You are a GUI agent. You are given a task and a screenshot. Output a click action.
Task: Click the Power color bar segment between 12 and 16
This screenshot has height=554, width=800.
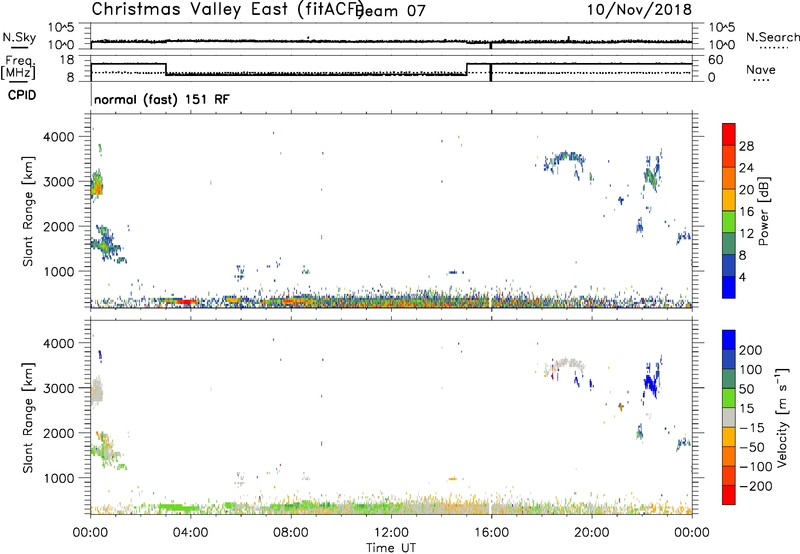tap(729, 222)
